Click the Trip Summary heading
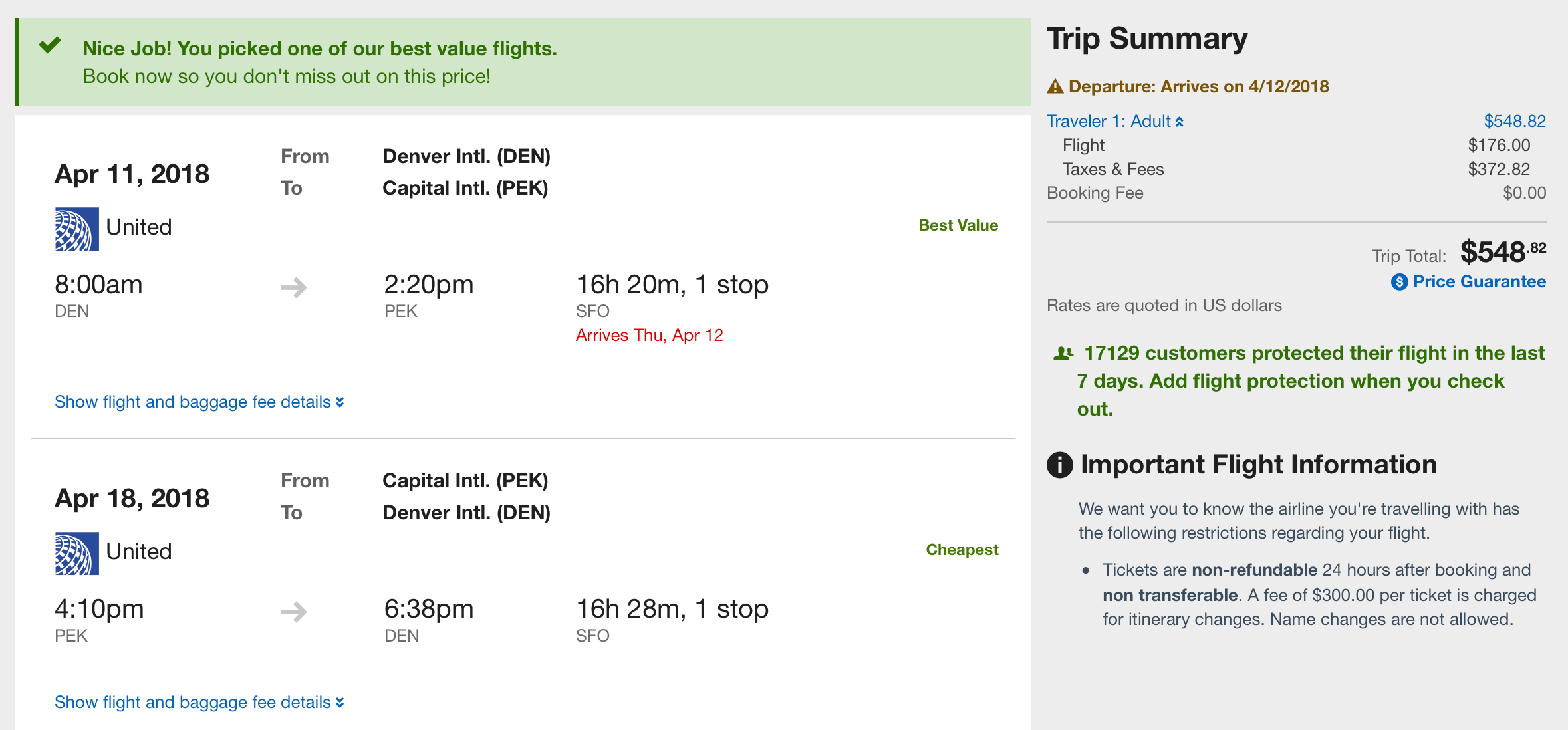 click(1147, 39)
